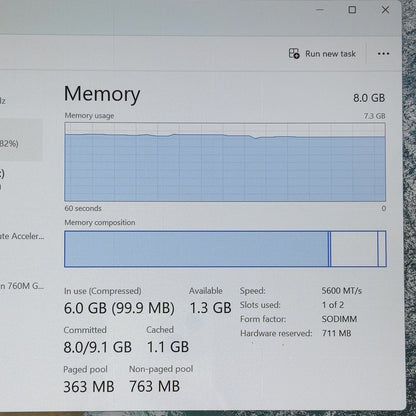
Task: Click the Memory composition label
Action: click(x=100, y=222)
